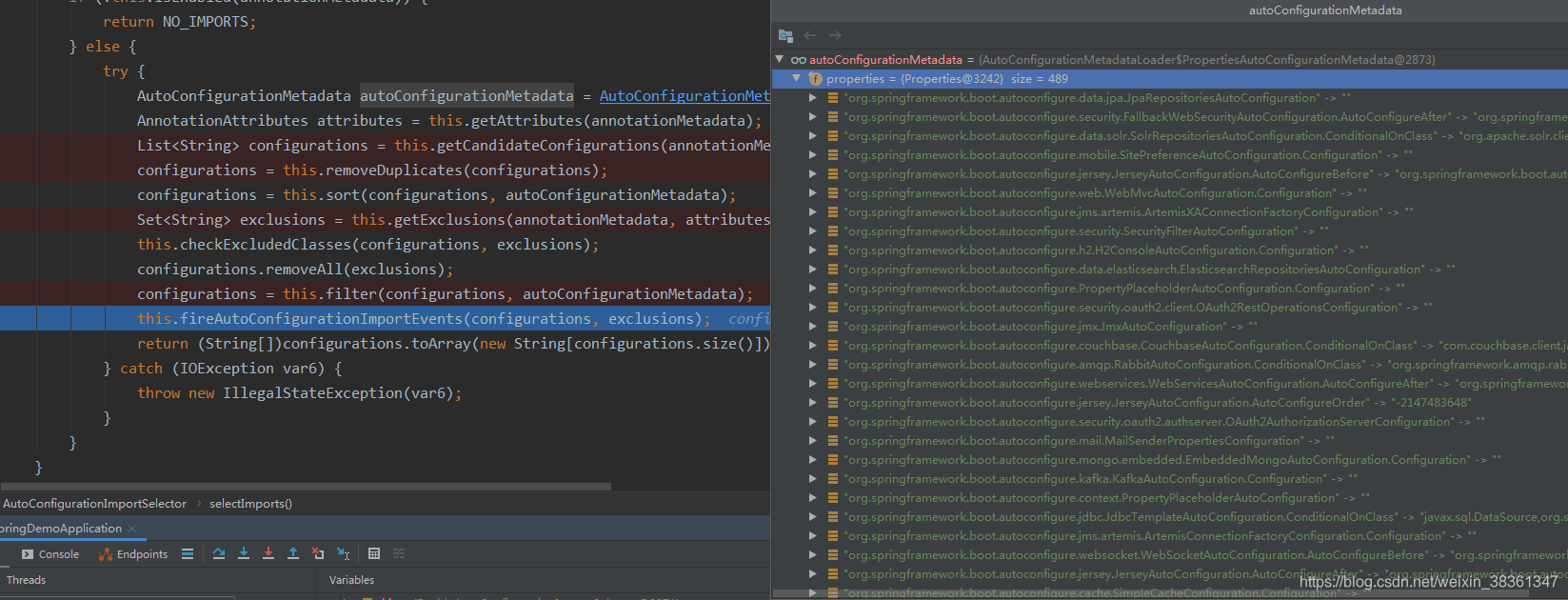Image resolution: width=1568 pixels, height=600 pixels.
Task: Click the Step Out debugger icon
Action: [293, 553]
